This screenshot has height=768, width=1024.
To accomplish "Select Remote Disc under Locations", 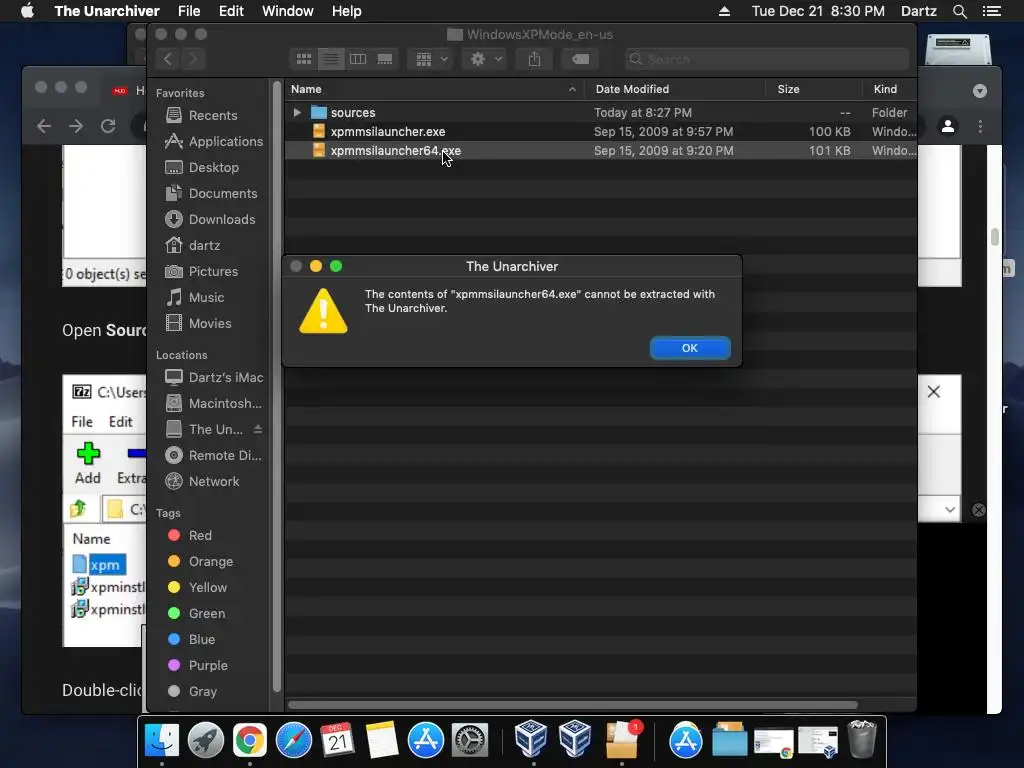I will [x=213, y=455].
